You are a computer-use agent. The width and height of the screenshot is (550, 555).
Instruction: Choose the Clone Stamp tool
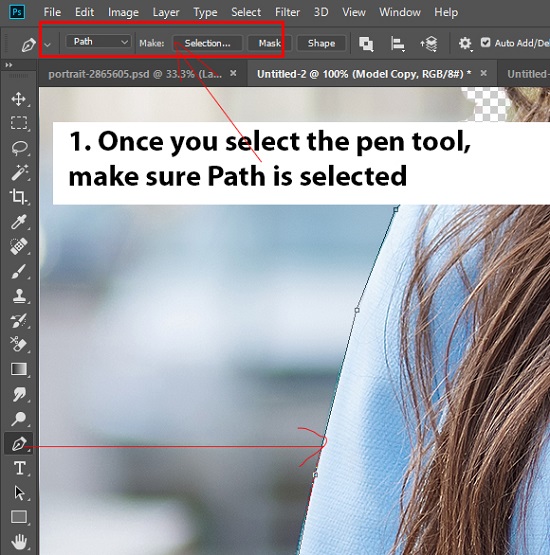18,296
